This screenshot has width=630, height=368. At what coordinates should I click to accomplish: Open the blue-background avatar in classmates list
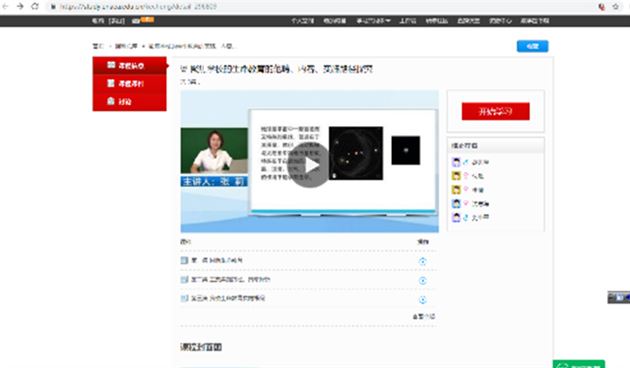pyautogui.click(x=456, y=204)
